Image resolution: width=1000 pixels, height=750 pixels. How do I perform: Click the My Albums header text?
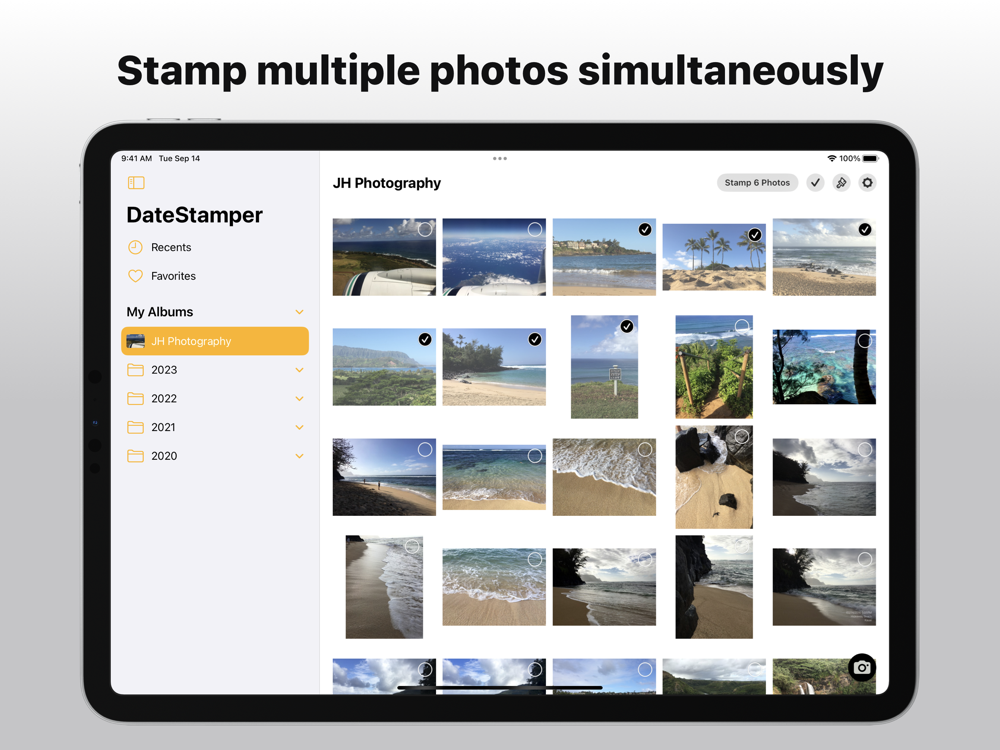pos(159,312)
